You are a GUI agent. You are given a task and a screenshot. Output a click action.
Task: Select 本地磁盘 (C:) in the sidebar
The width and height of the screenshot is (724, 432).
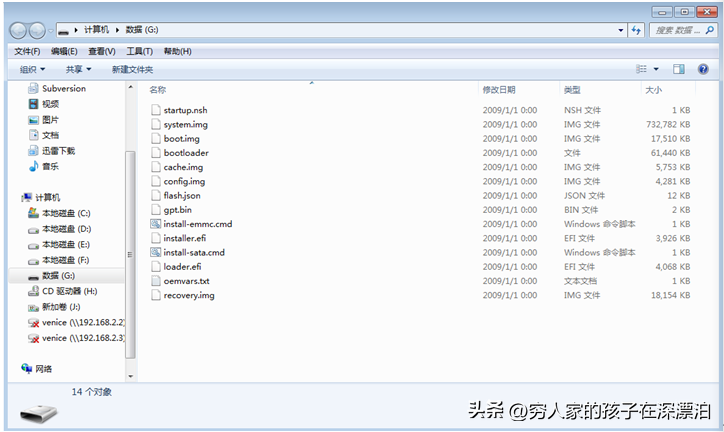click(x=59, y=213)
